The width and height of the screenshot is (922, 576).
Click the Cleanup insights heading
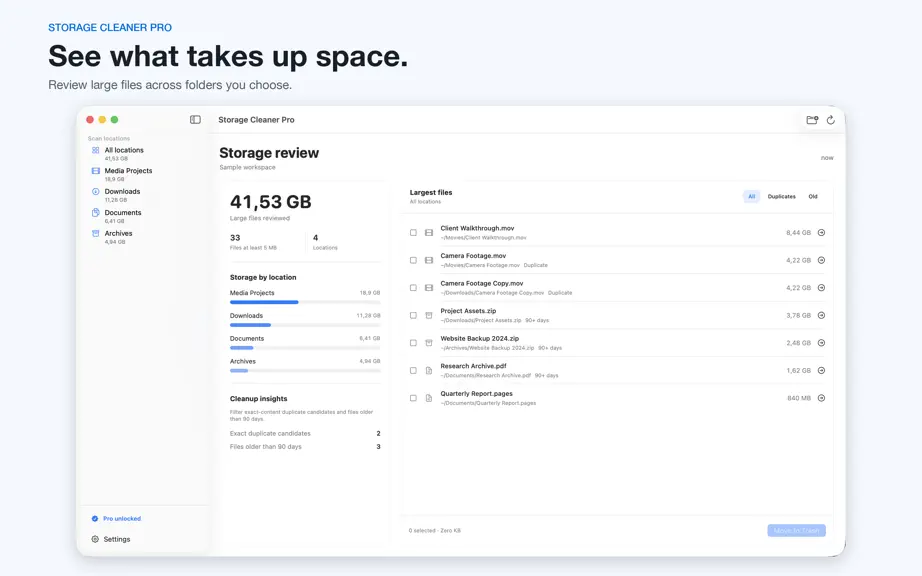258,398
